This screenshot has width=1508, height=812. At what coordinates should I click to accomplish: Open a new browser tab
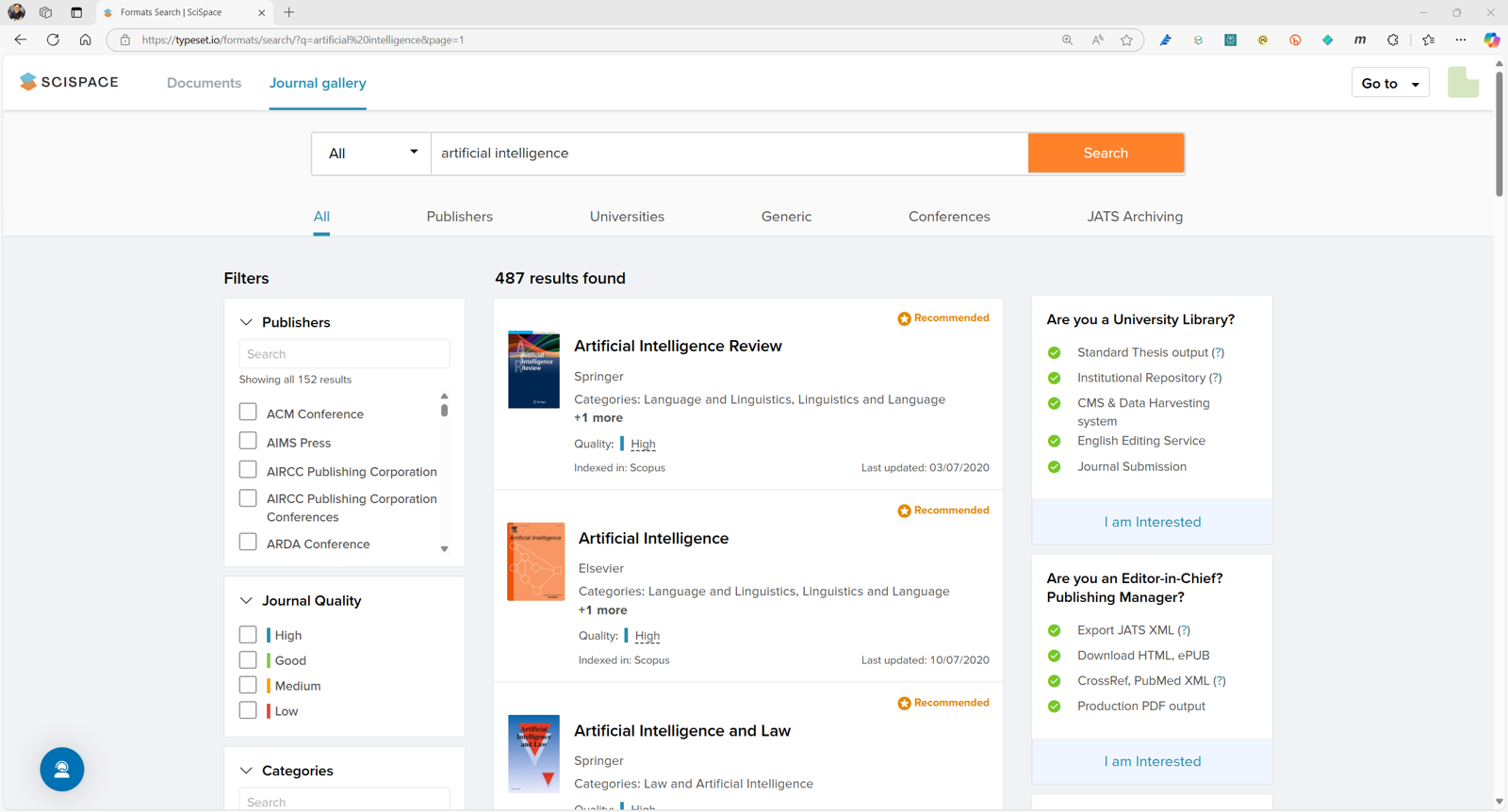click(x=289, y=12)
